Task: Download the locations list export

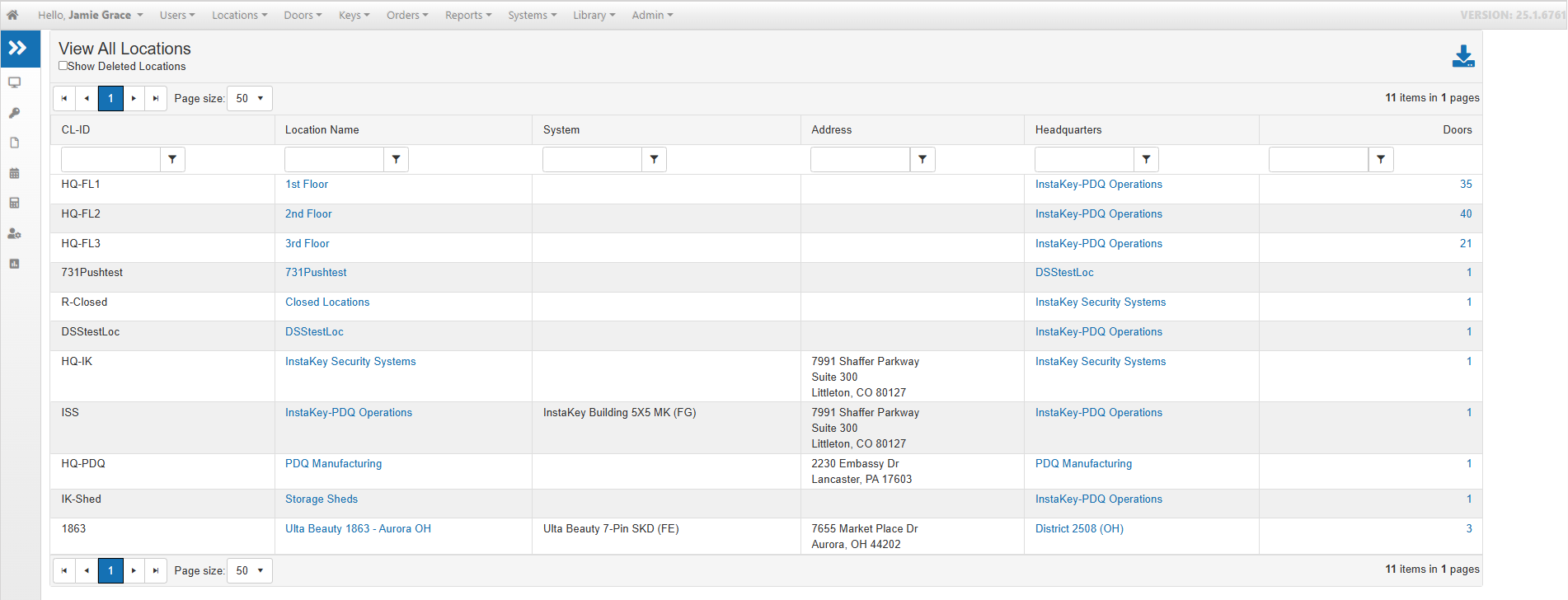Action: pos(1463,56)
